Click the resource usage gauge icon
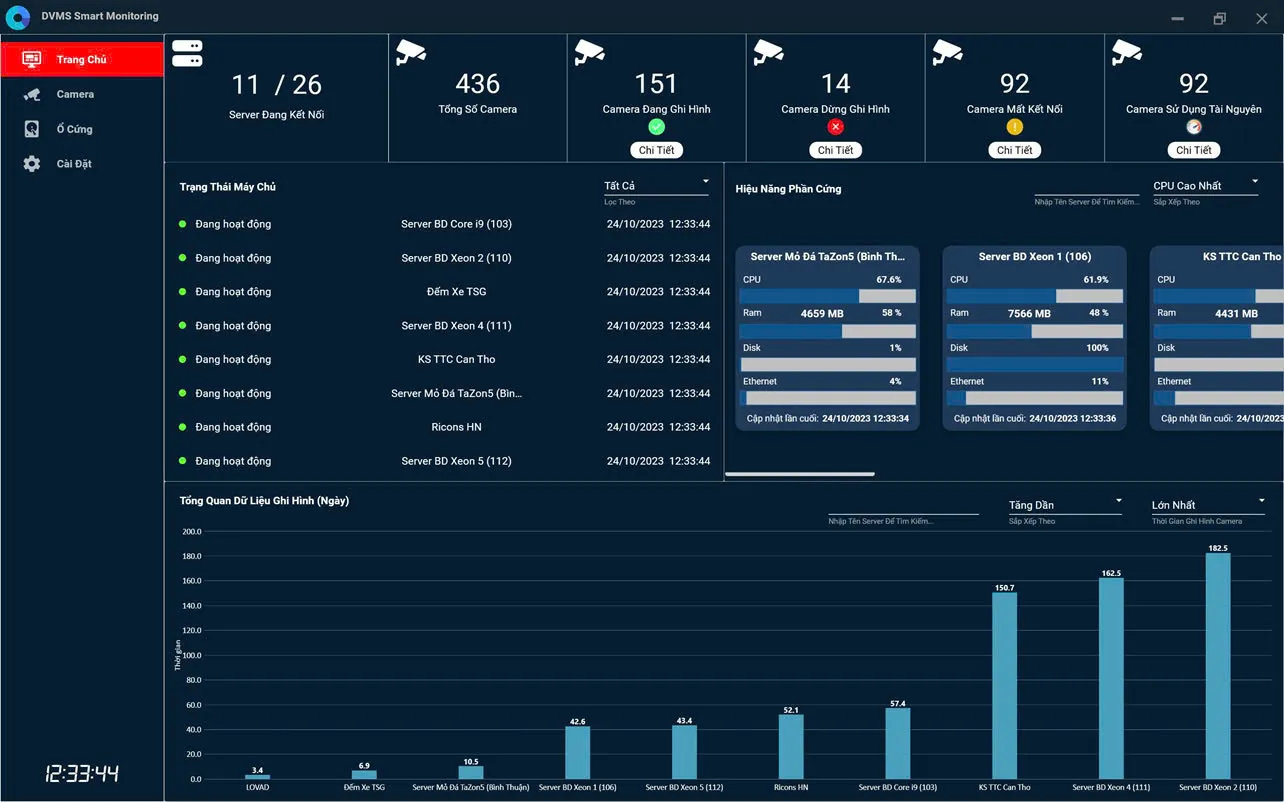 [1193, 127]
